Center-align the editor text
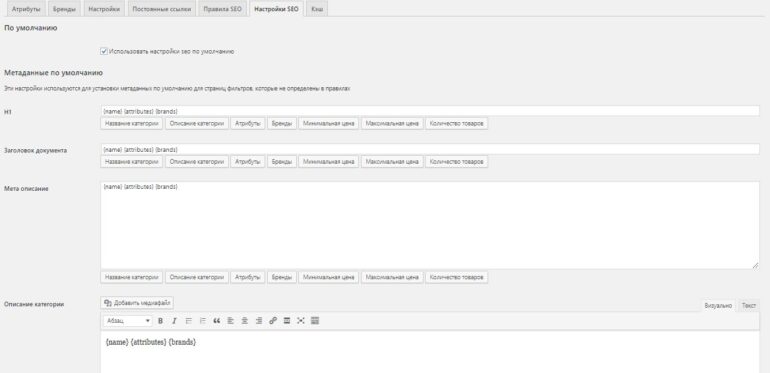This screenshot has width=770, height=373. [245, 321]
